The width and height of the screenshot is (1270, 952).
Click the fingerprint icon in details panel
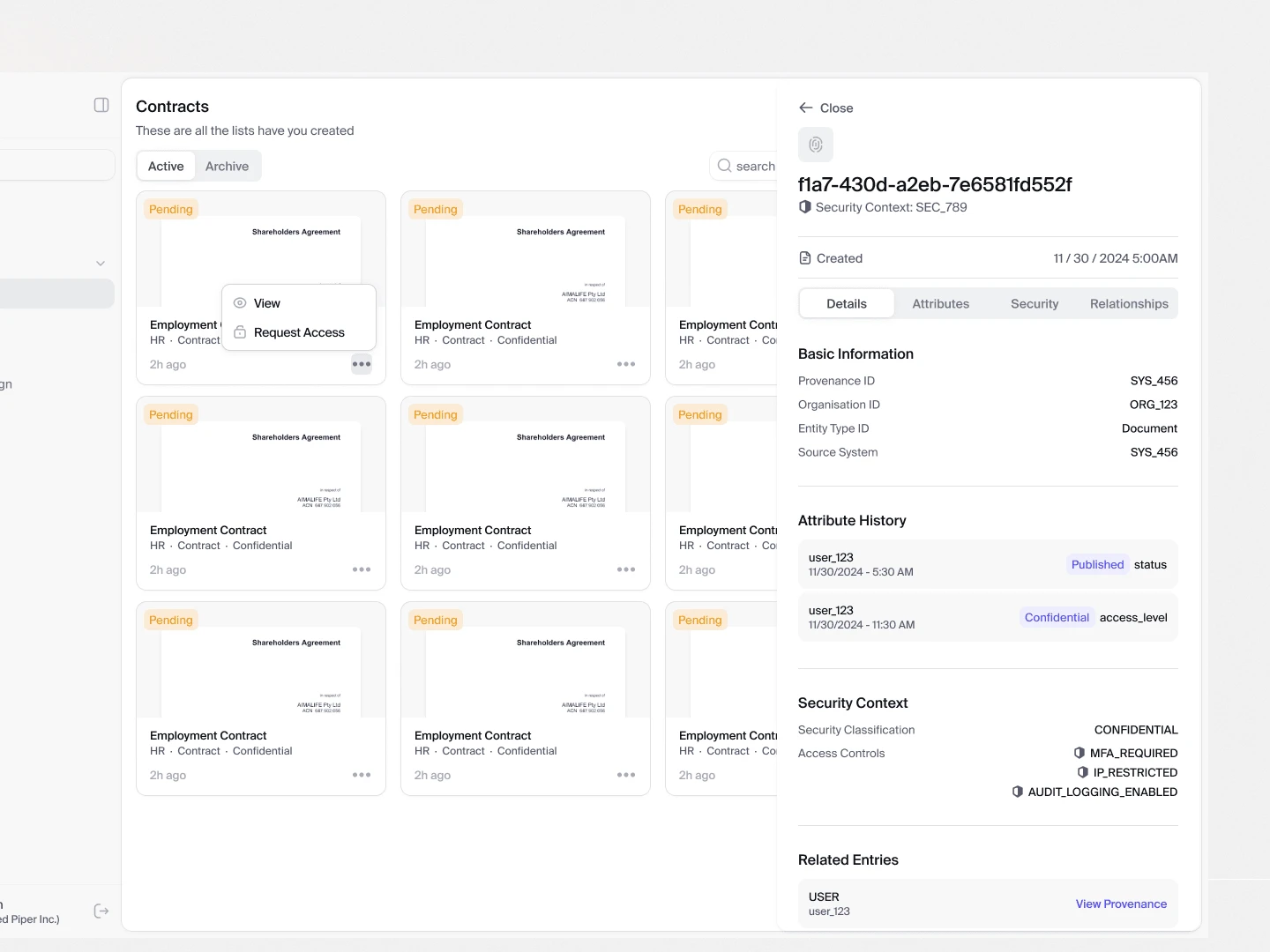pyautogui.click(x=816, y=145)
